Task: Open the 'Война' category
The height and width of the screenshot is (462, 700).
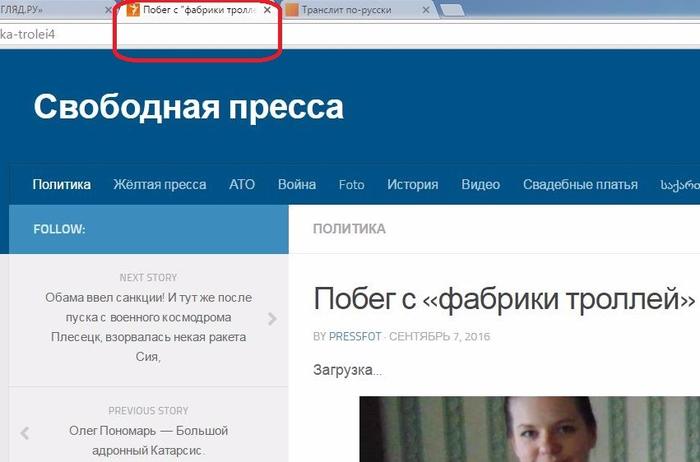Action: point(297,184)
